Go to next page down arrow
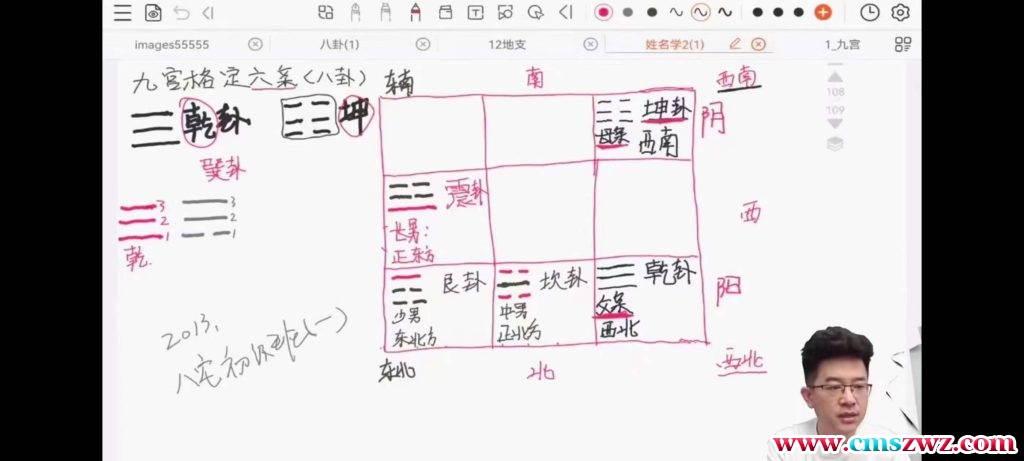The width and height of the screenshot is (1024, 461). tap(835, 123)
